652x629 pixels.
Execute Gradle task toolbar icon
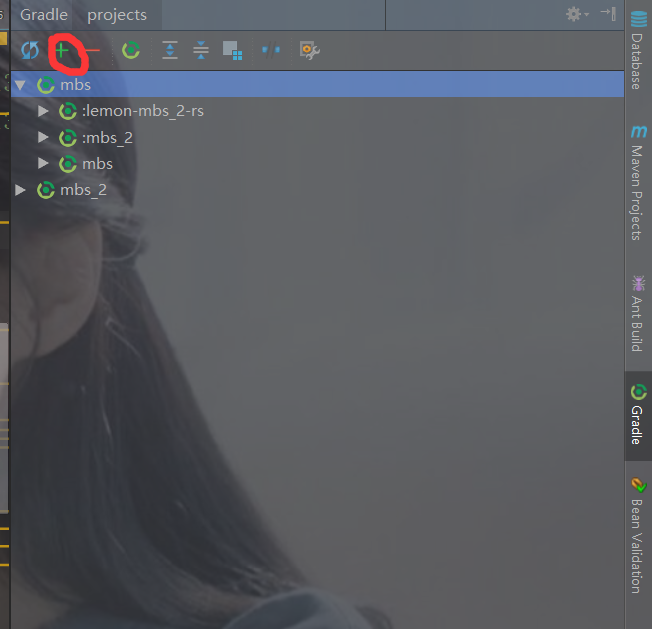tap(131, 50)
